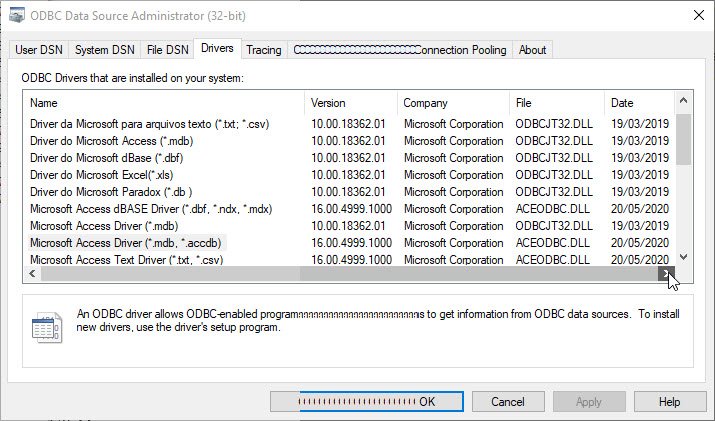Click the ODBC driver table icon in description

click(47, 327)
